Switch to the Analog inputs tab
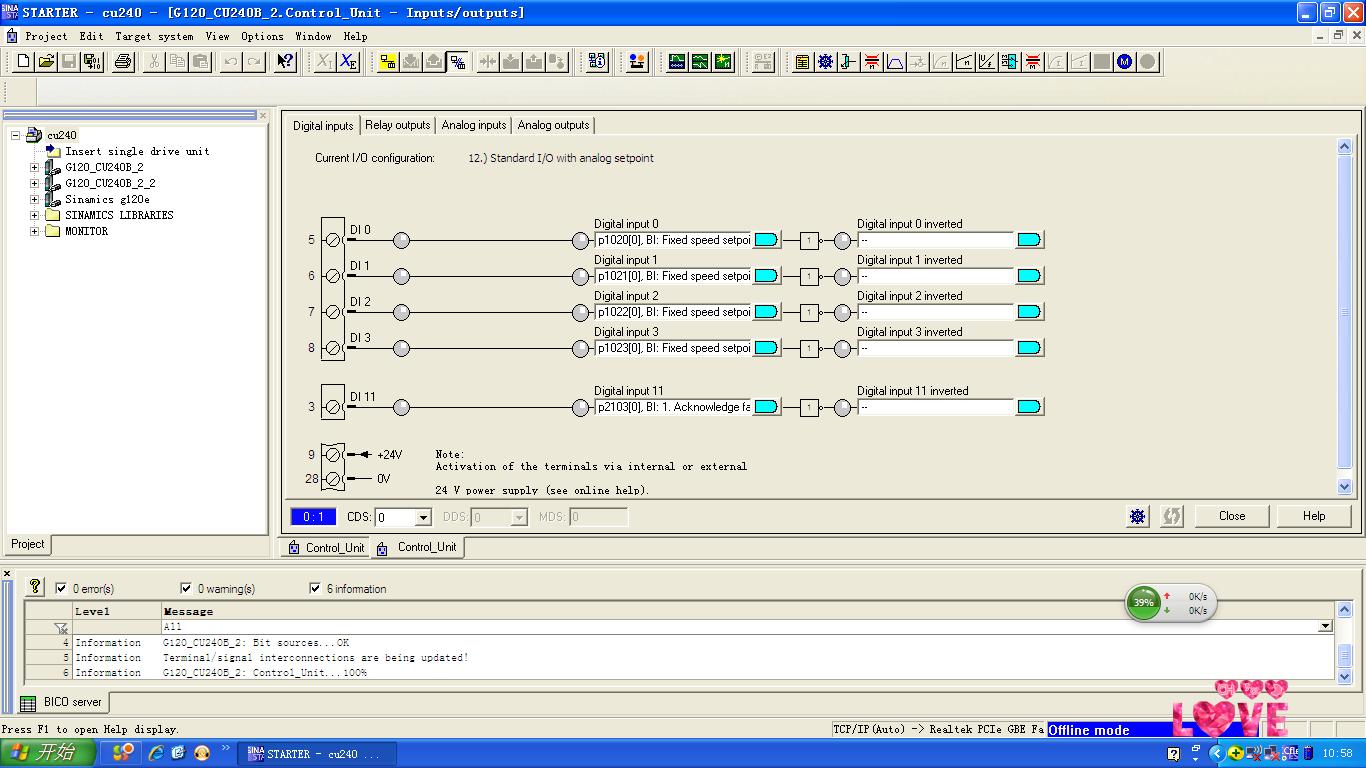This screenshot has height=768, width=1366. [474, 125]
